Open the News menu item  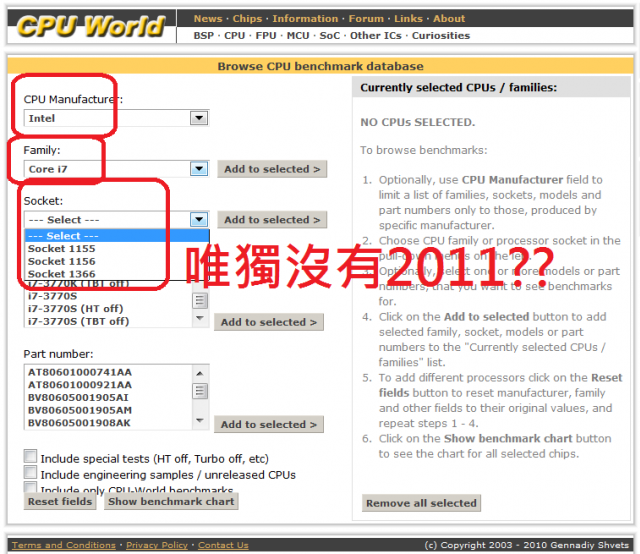click(x=208, y=18)
